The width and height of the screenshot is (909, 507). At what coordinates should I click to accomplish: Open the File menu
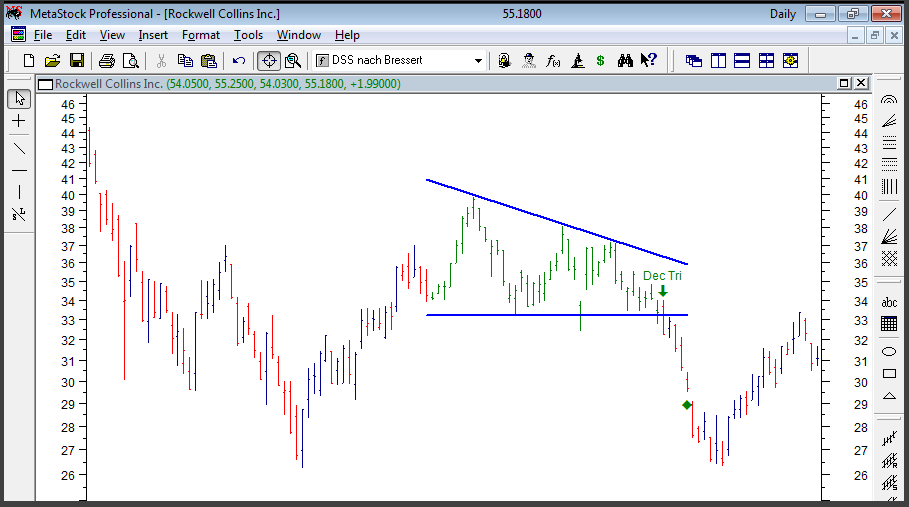coord(43,35)
